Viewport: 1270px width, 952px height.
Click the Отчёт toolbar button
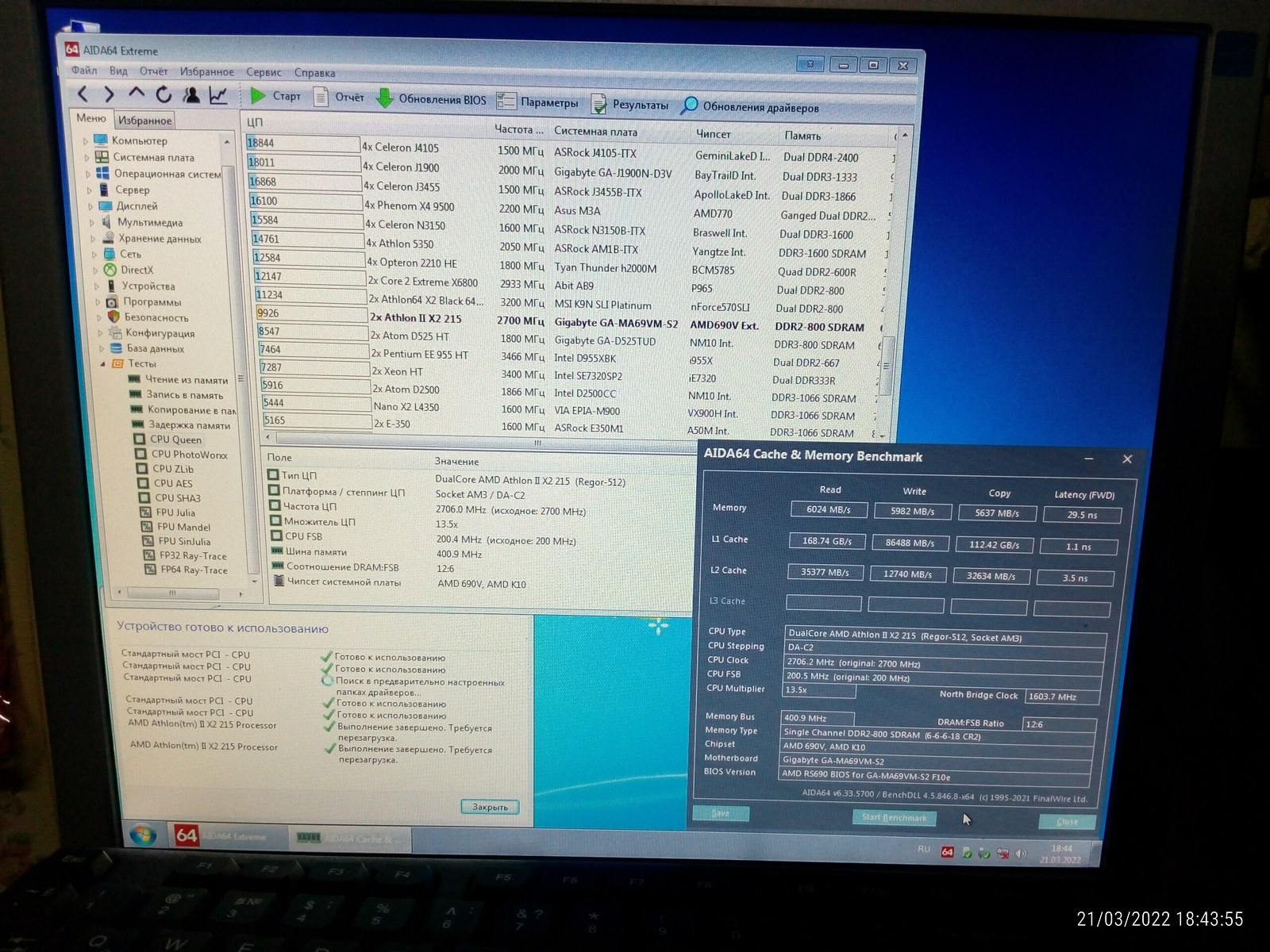[x=339, y=97]
